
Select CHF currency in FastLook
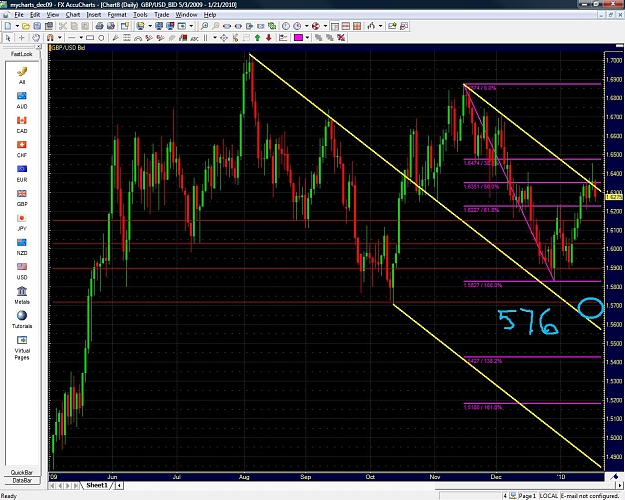(x=22, y=149)
